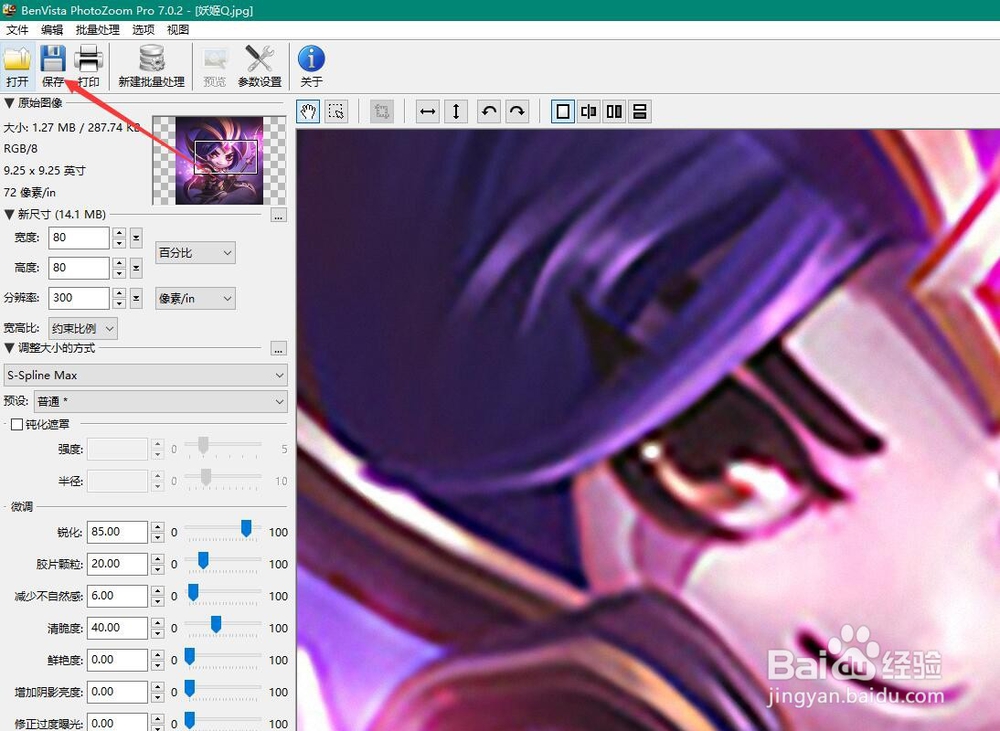Open the 选项 menu

click(143, 30)
